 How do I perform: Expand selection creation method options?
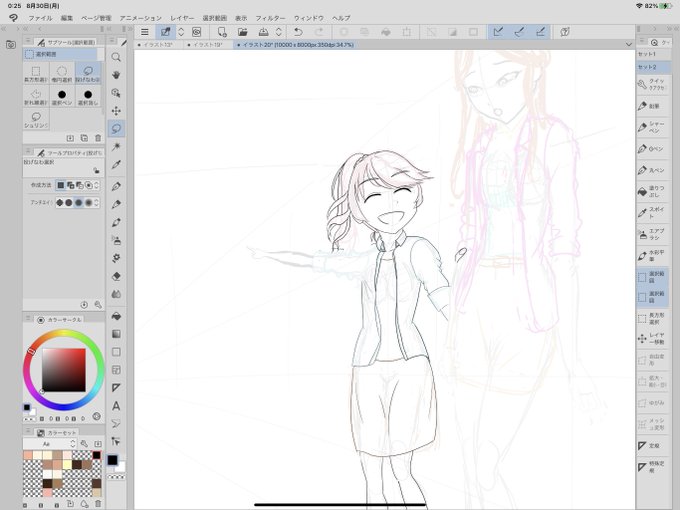click(96, 185)
